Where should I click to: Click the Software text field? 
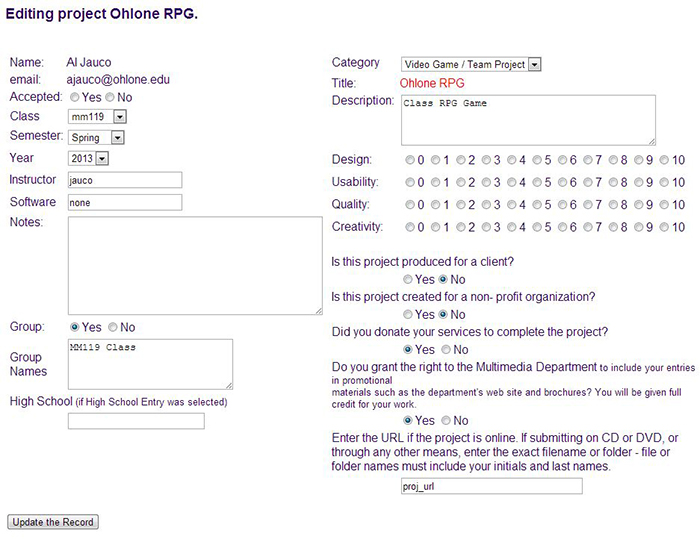click(x=124, y=202)
